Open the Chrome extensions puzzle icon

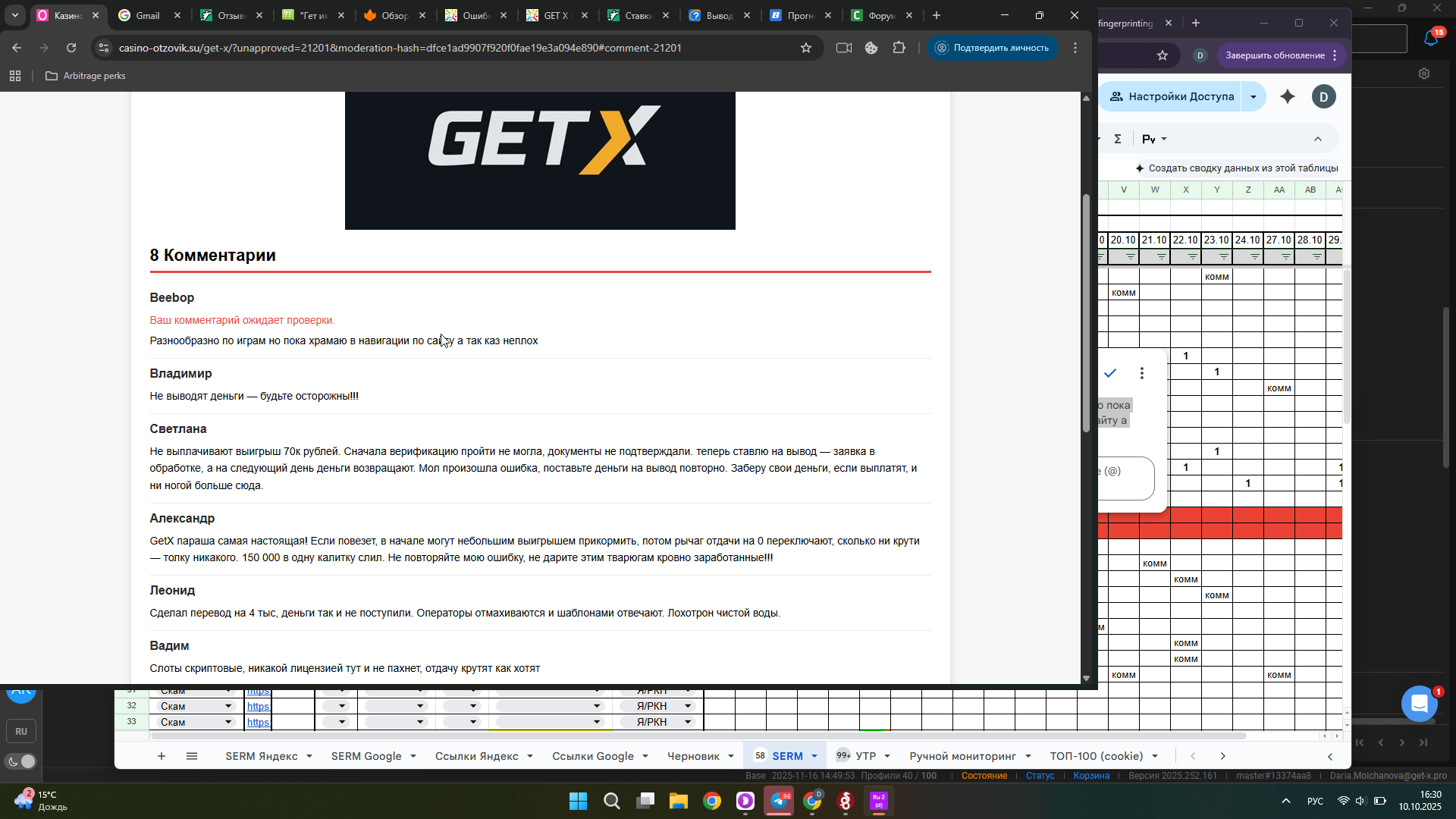pos(899,48)
